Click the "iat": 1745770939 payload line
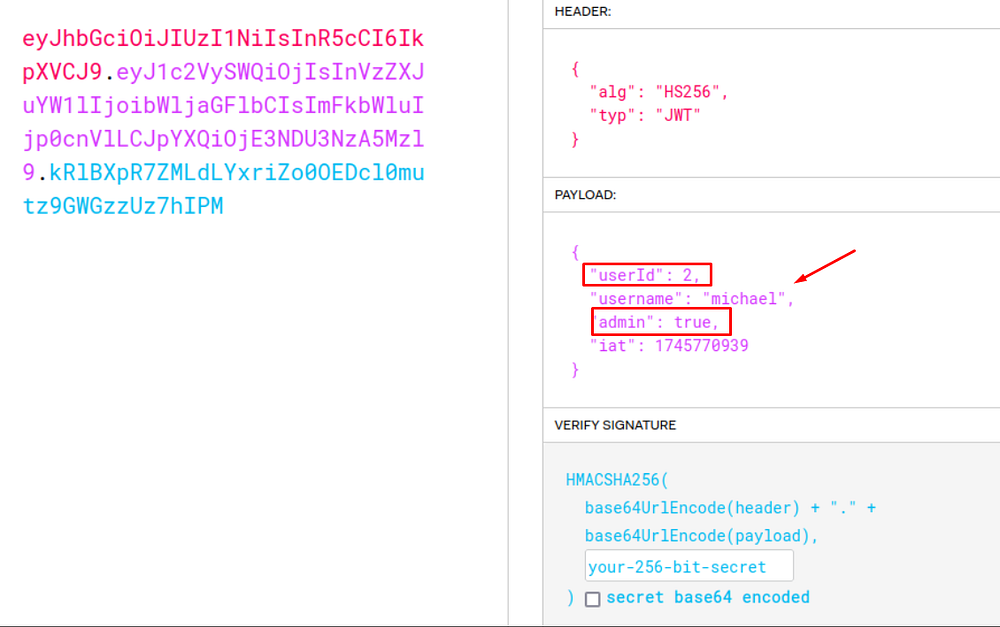Screen dimensions: 1000x627 pos(669,346)
